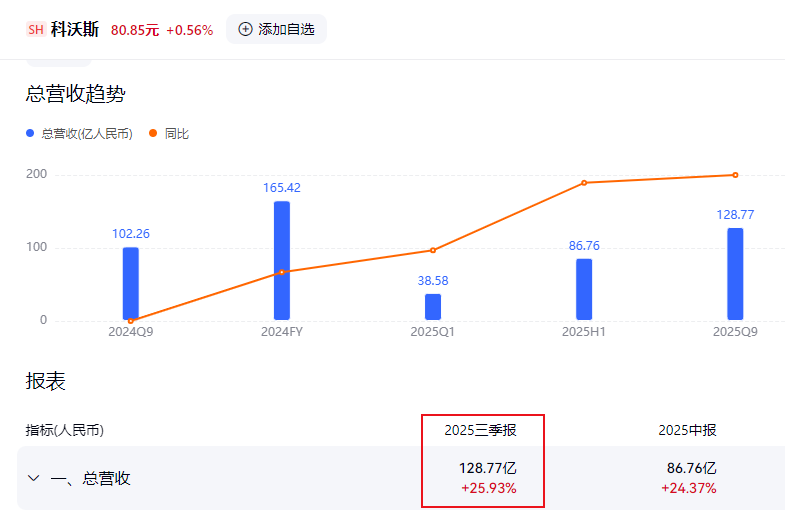
Task: Click the 同比 line point above 2025Q9
Action: point(735,175)
